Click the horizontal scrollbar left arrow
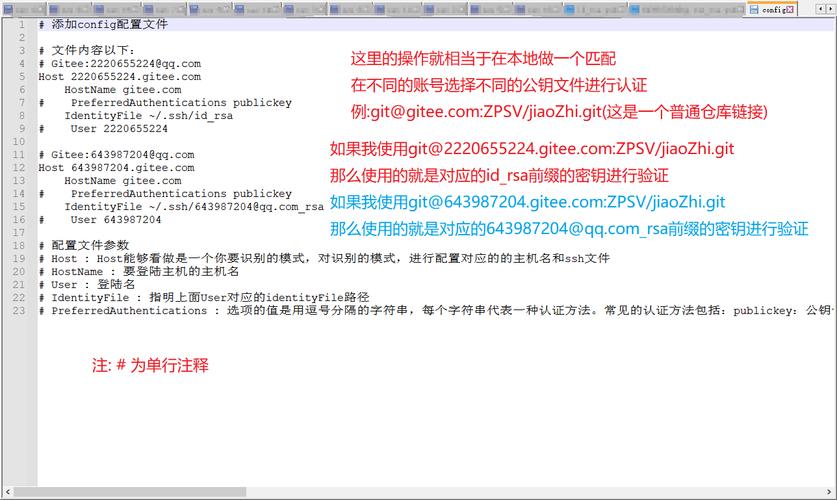The height and width of the screenshot is (500, 837). (x=7, y=491)
